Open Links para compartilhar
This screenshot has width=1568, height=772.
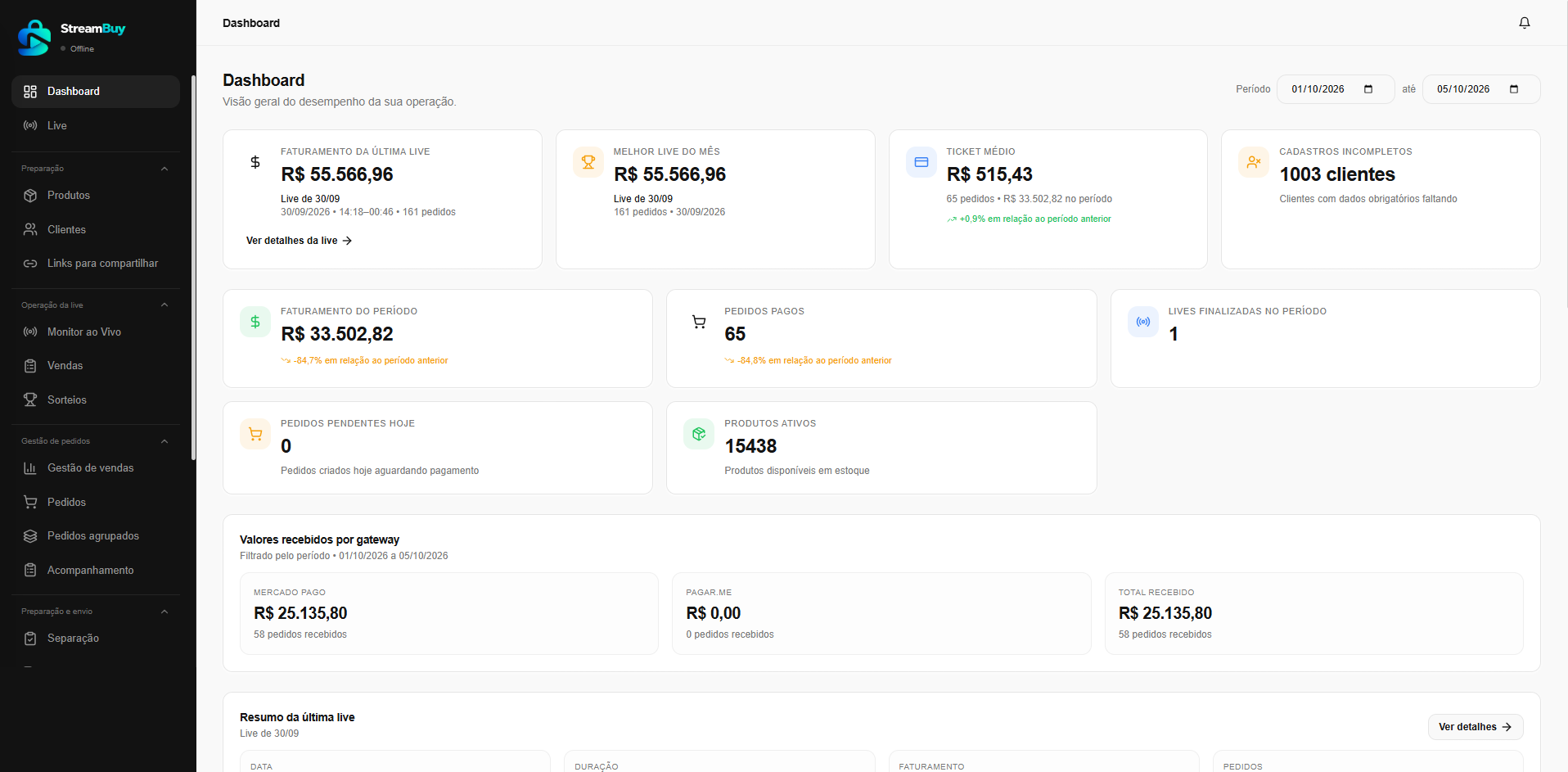pos(96,264)
